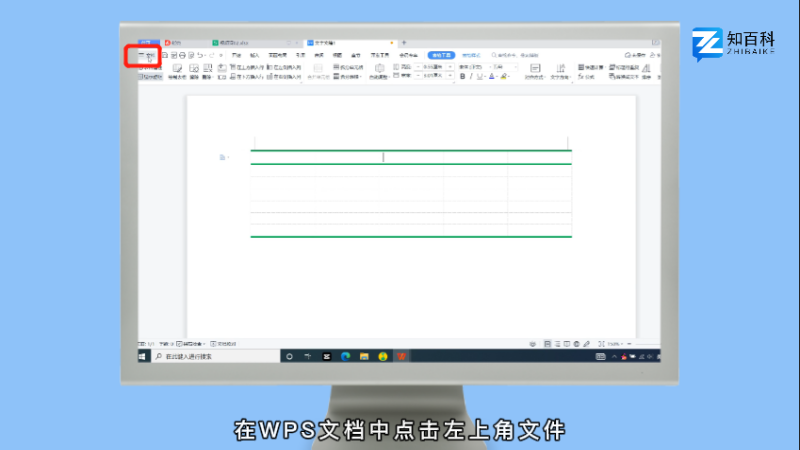Click the 未同步 cloud sync button
Image resolution: width=800 pixels, height=450 pixels.
(636, 55)
